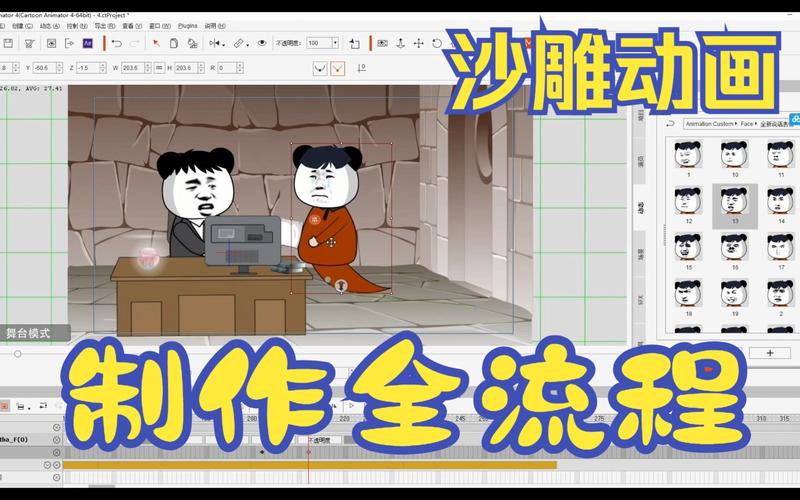Select face expression thumbnail 17

pyautogui.click(x=781, y=247)
